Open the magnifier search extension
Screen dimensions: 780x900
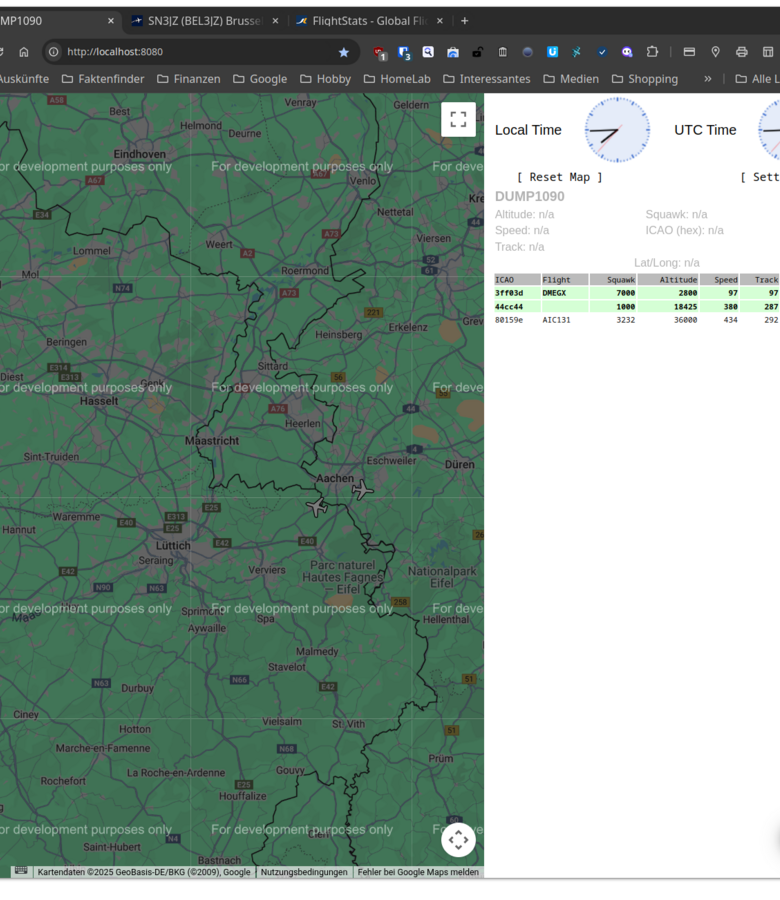point(428,52)
